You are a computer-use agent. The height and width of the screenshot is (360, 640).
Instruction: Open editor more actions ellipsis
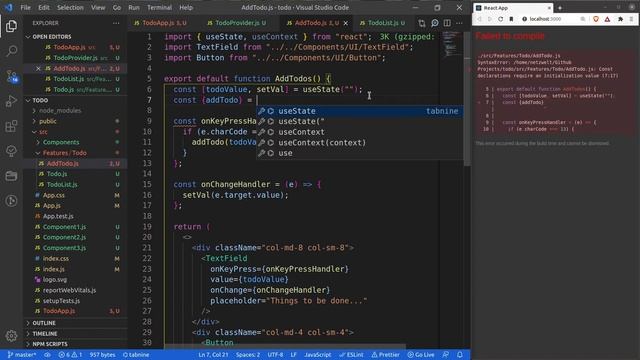coord(459,23)
